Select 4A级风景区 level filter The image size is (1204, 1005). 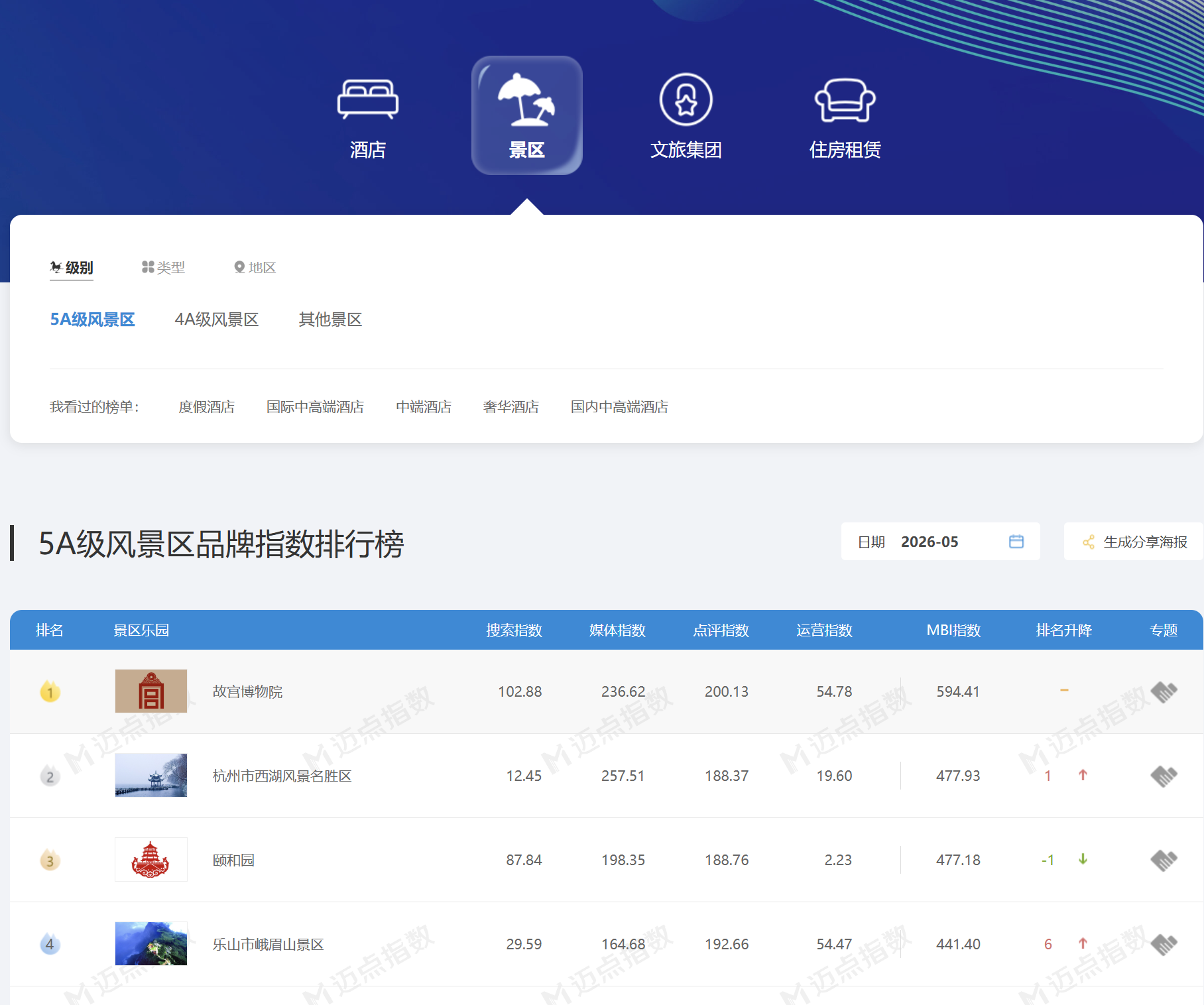pos(217,320)
